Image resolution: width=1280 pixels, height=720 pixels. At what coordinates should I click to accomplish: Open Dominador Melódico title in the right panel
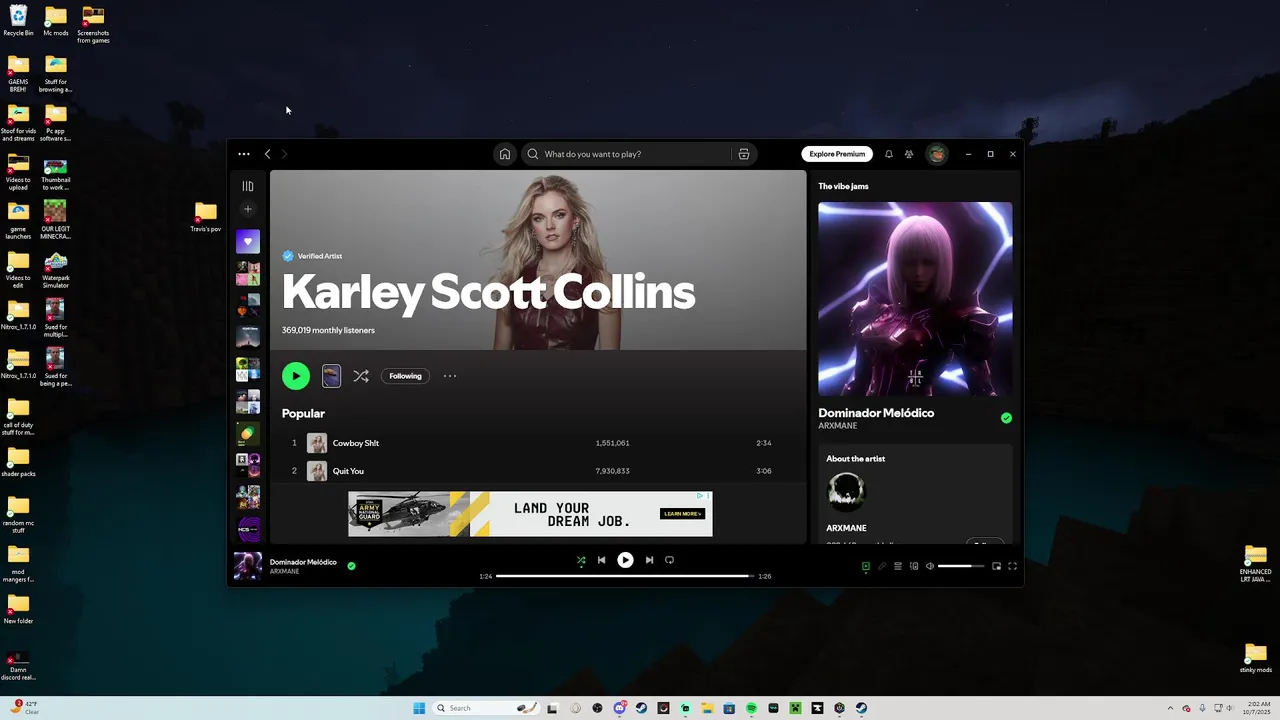tap(876, 413)
